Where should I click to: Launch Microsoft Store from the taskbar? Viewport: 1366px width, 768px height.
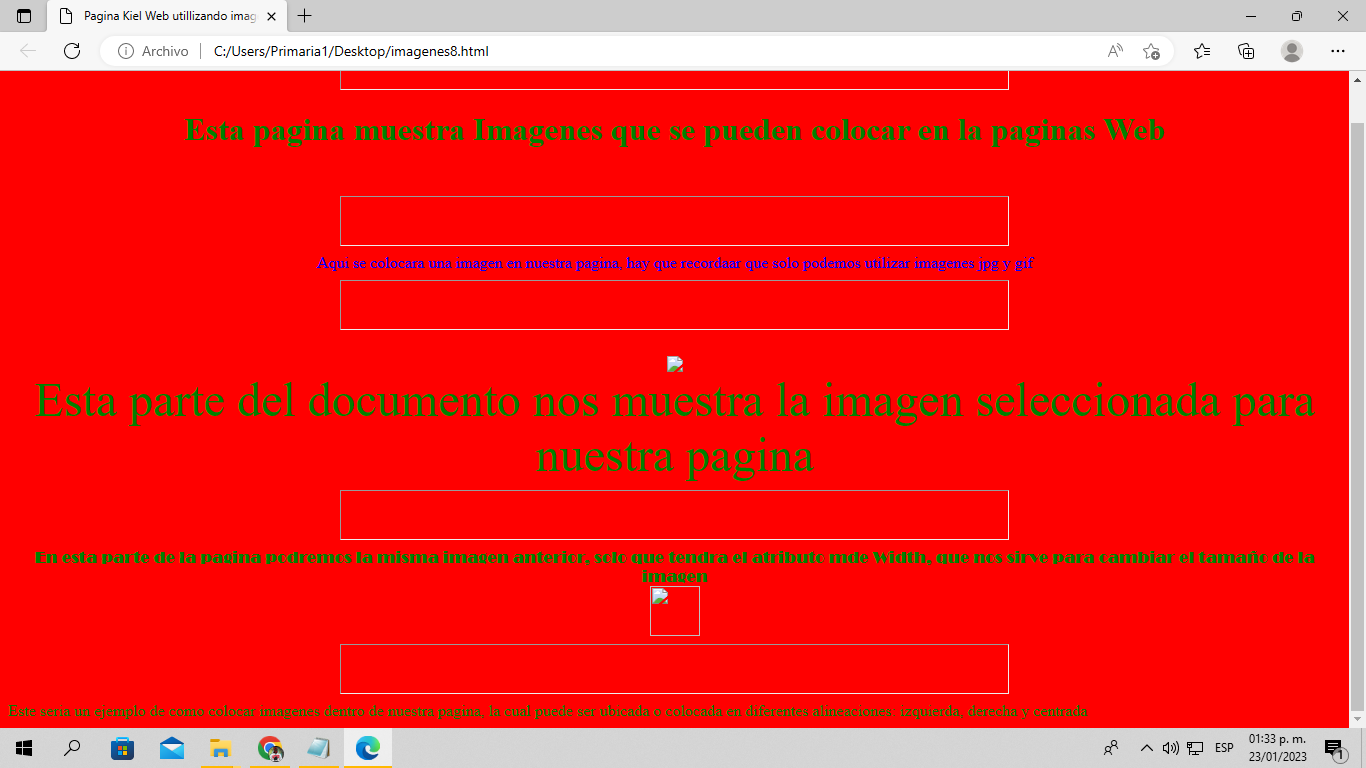click(x=122, y=748)
